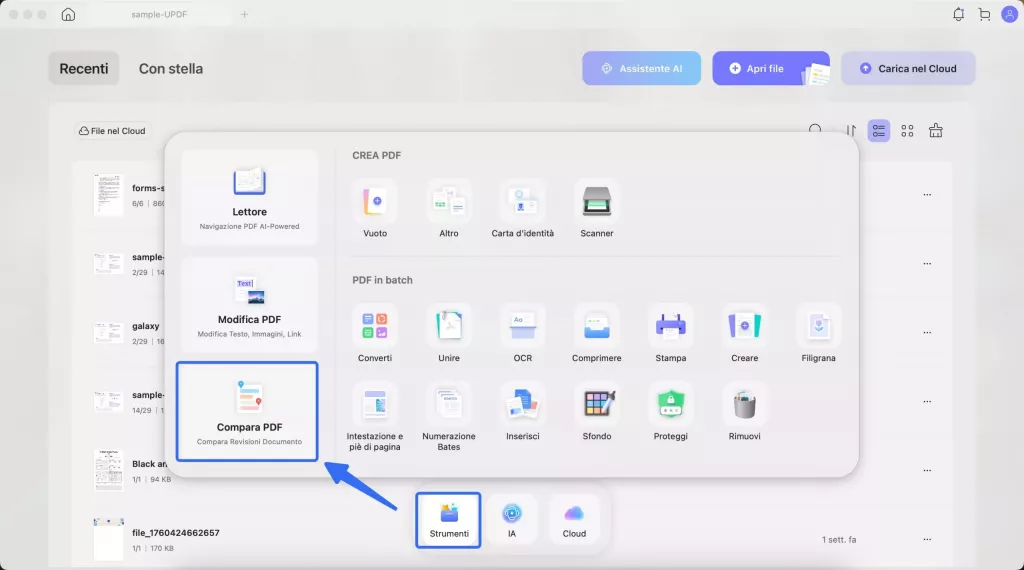This screenshot has height=570, width=1024.
Task: Click the File nel Cloud filter
Action: point(112,131)
